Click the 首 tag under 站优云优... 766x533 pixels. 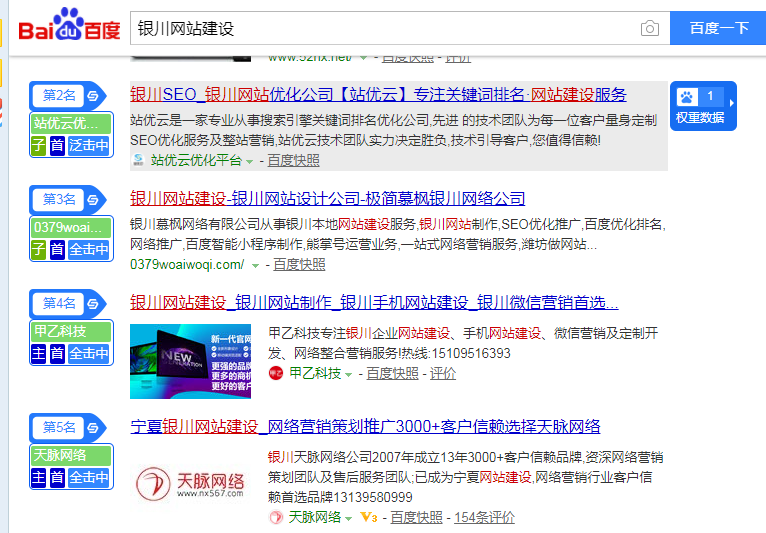[x=57, y=146]
